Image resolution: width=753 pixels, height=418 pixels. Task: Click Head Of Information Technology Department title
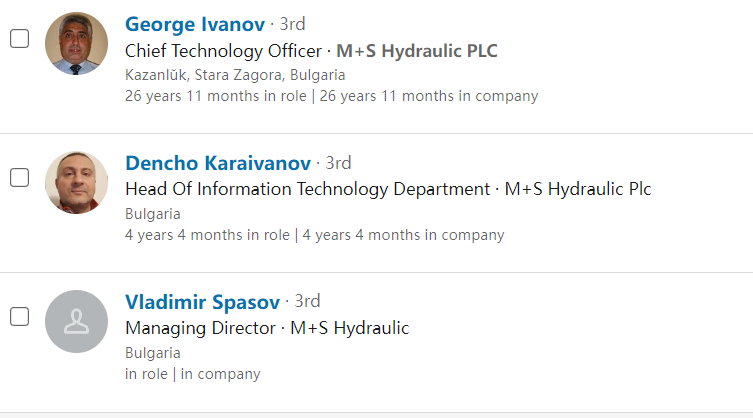307,189
